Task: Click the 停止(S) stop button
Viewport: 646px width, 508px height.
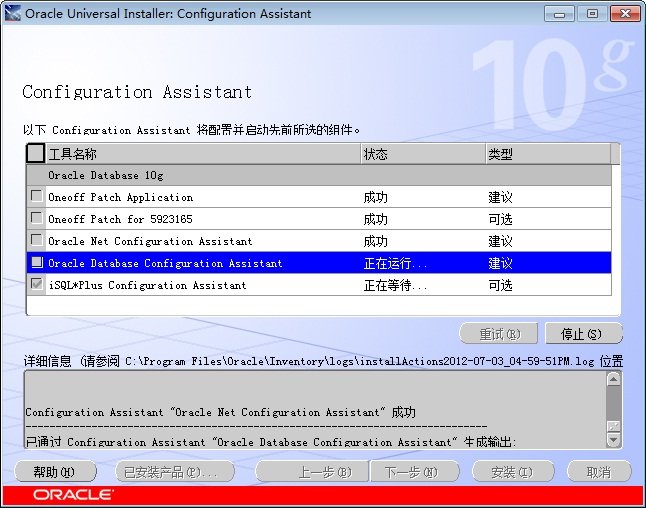Action: click(x=583, y=334)
